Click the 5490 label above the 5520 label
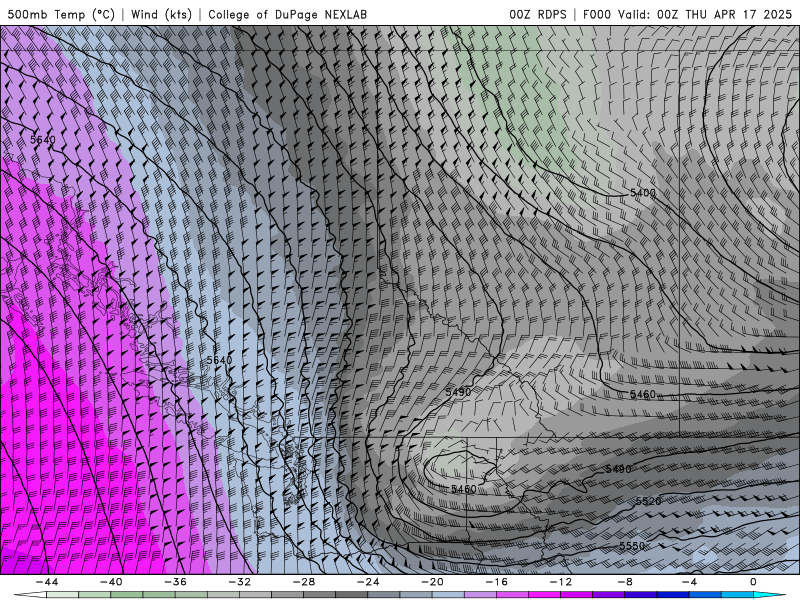This screenshot has height=600, width=800. [618, 469]
